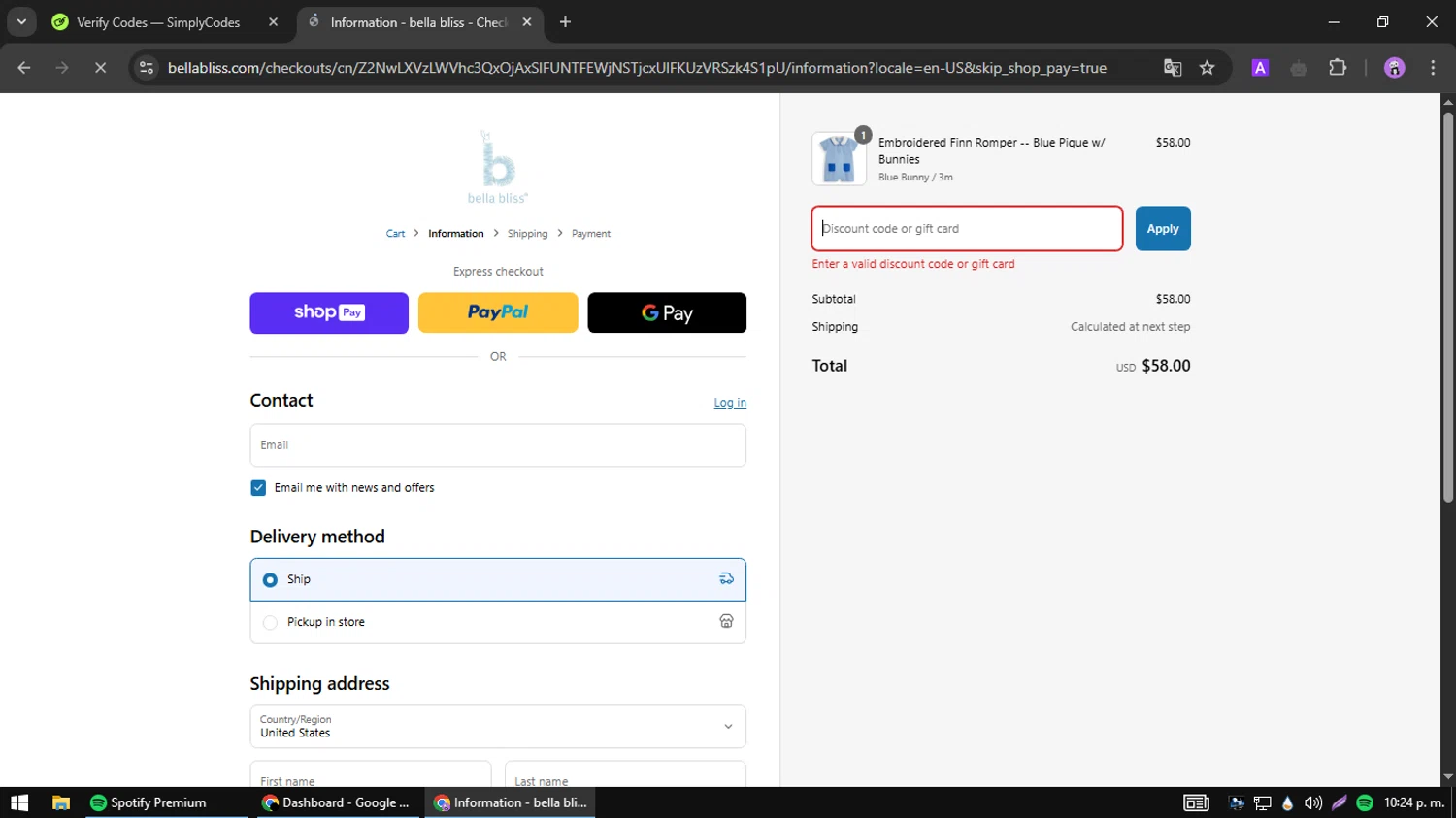Close the Verify Codes SimplyCodes tab
Viewport: 1456px width, 818px height.
(x=273, y=22)
